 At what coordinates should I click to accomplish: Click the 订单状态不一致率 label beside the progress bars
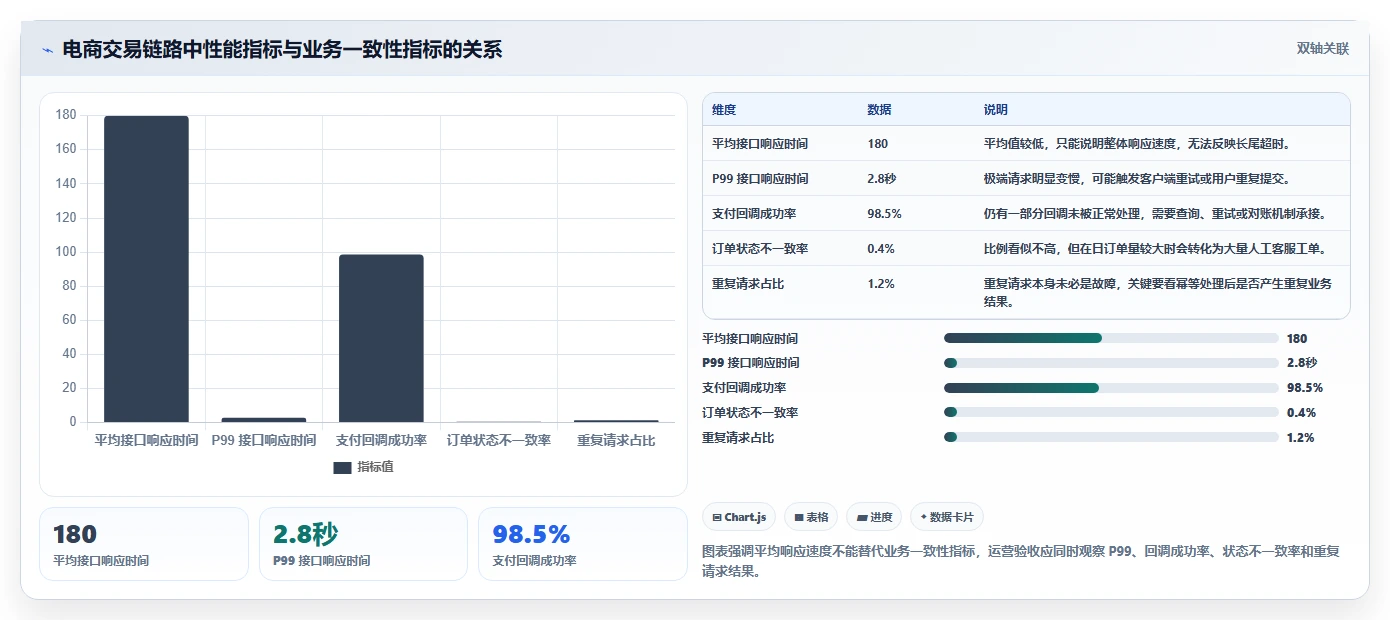coord(751,413)
